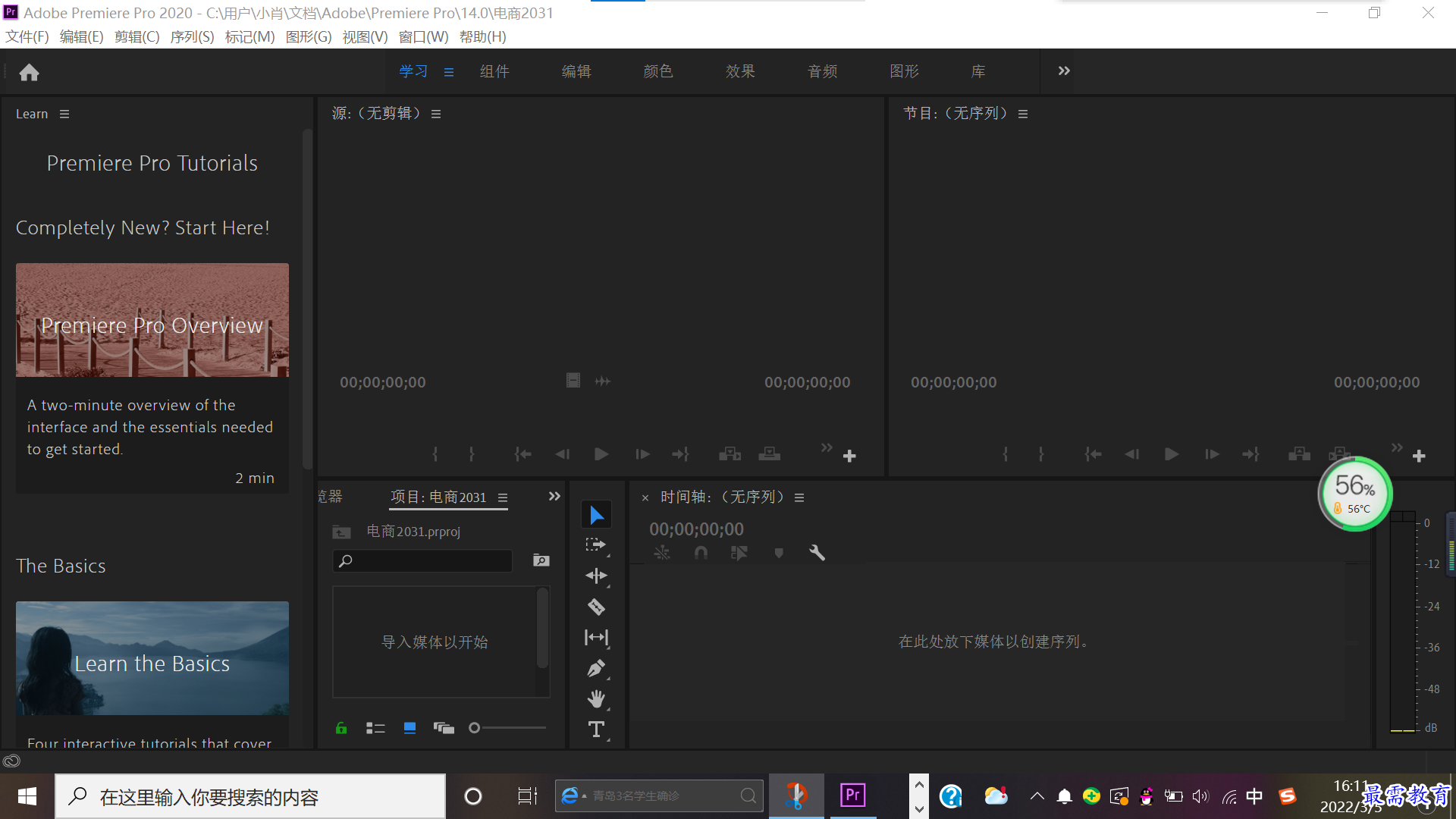Viewport: 1456px width, 819px height.
Task: Click the project panel search field
Action: 422,560
